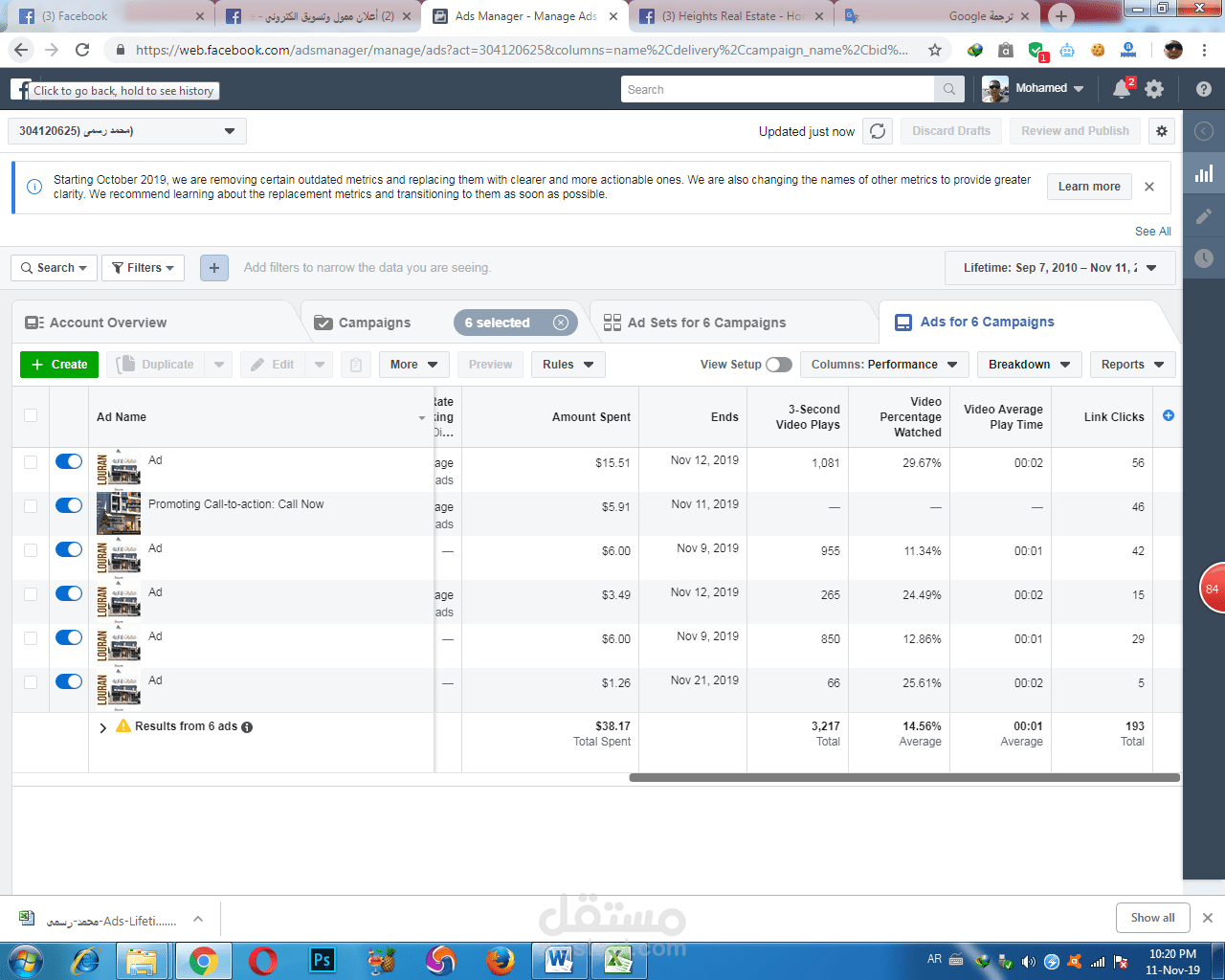Open Photoshop from the taskbar

pos(323,960)
